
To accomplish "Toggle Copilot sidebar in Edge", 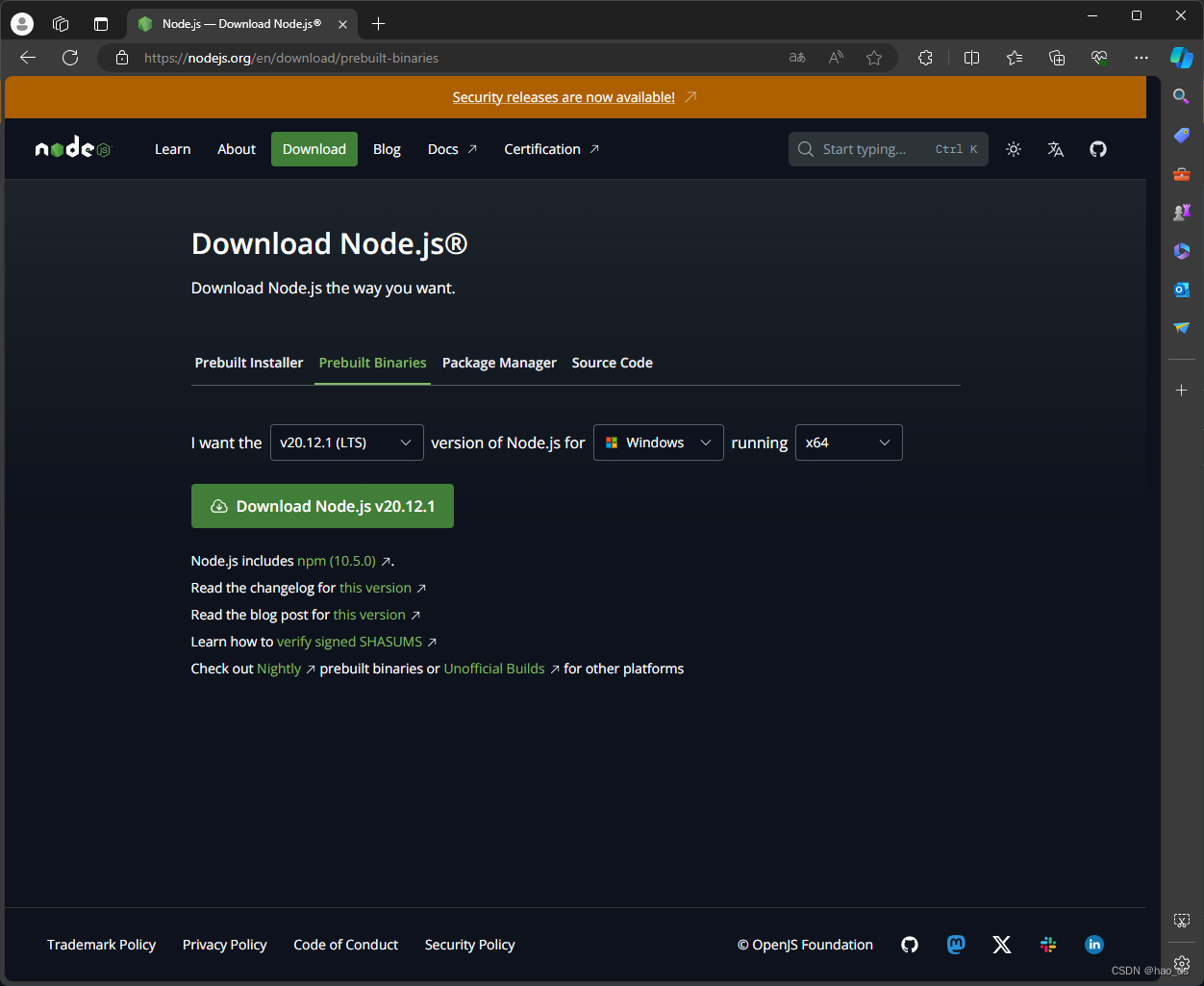I will [x=1182, y=58].
